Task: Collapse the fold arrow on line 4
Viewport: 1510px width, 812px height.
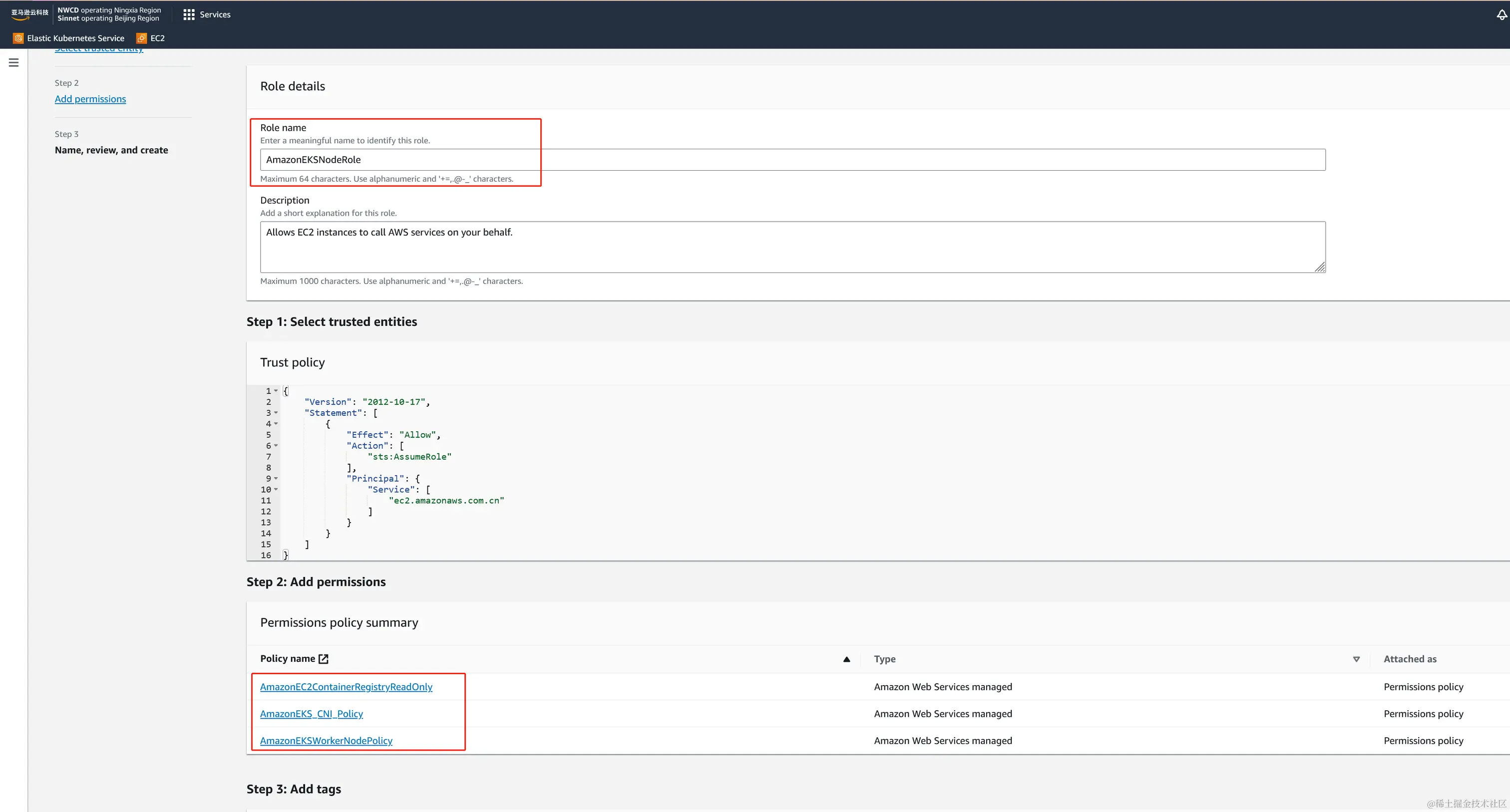Action: (276, 424)
